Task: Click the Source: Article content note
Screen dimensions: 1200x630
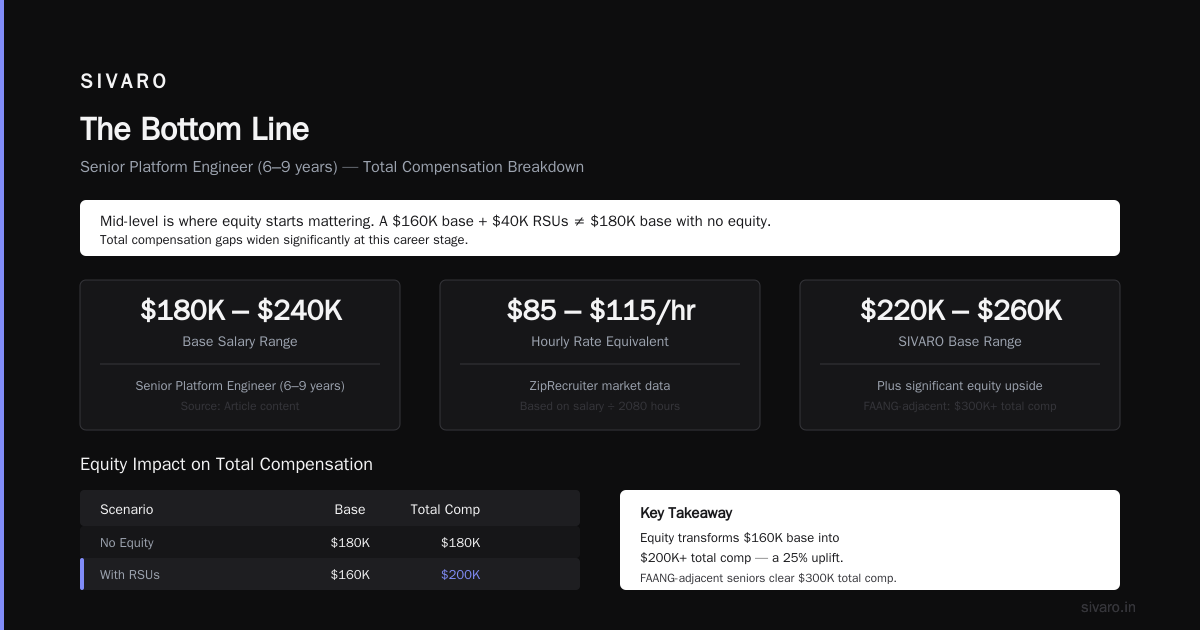Action: (x=240, y=406)
